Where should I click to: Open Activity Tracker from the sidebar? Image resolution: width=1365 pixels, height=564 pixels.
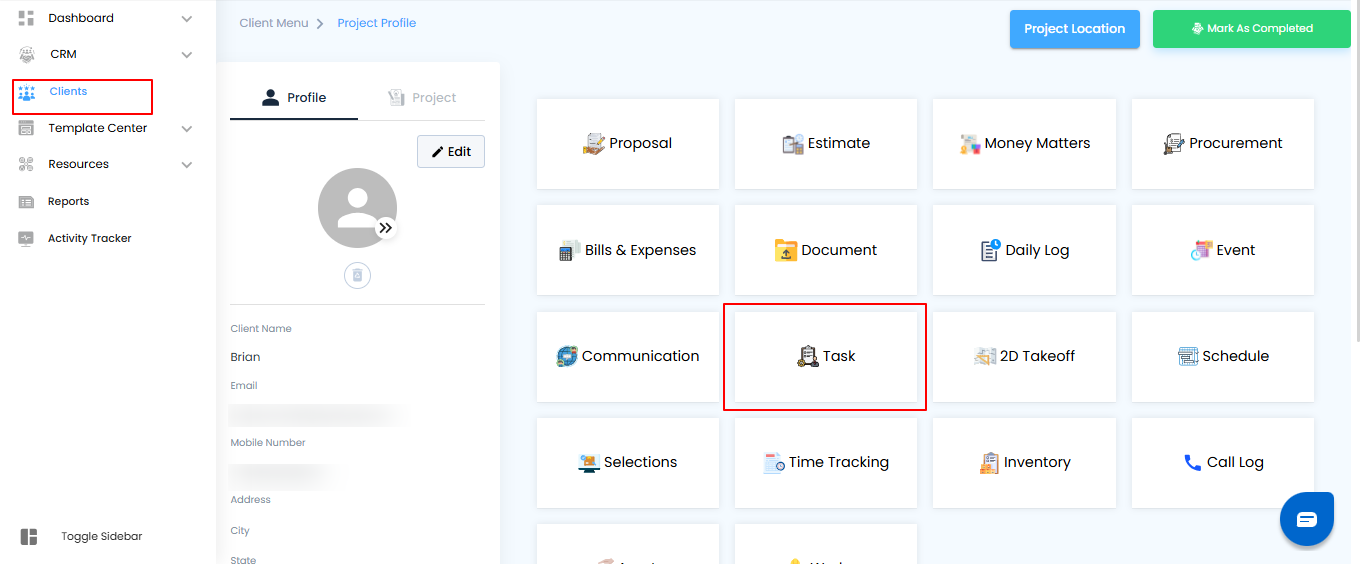[x=90, y=239]
